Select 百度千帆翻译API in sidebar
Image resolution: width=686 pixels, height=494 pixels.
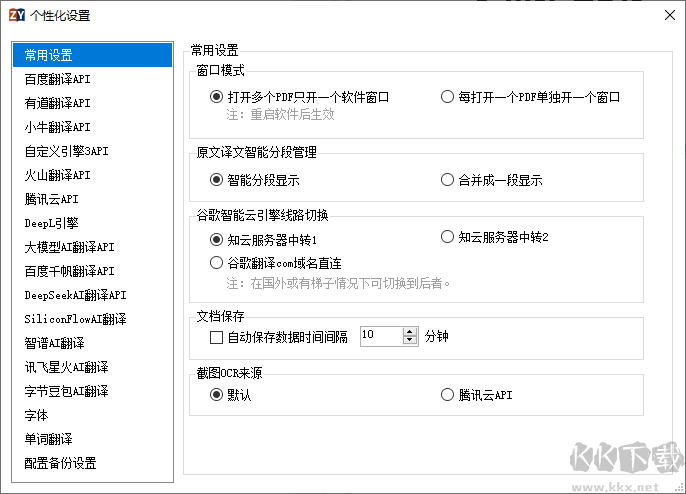pyautogui.click(x=93, y=271)
